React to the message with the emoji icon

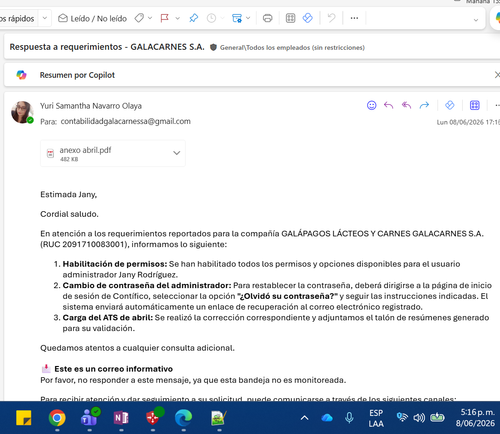(371, 105)
